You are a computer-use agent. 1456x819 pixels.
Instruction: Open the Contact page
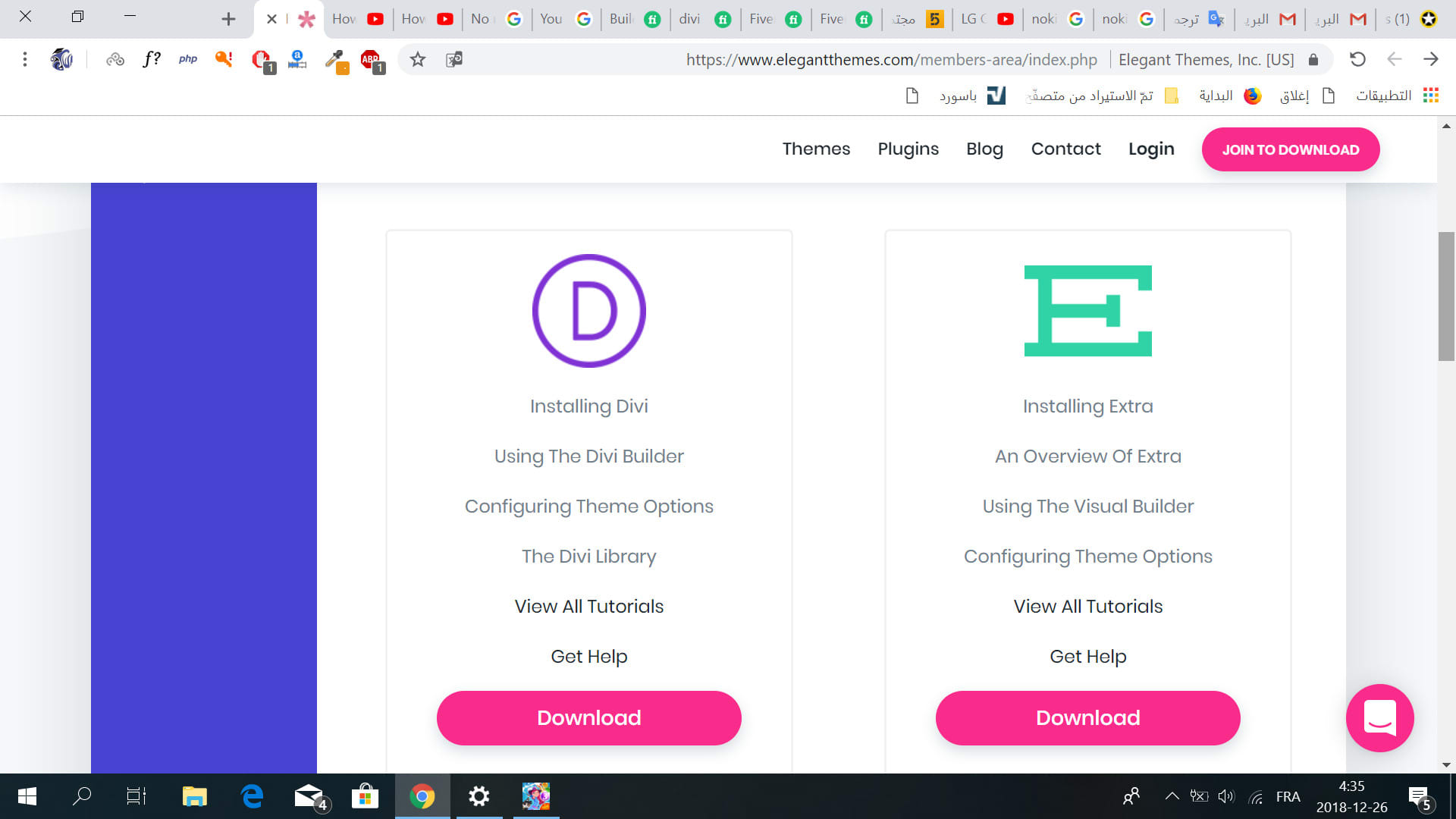tap(1065, 149)
